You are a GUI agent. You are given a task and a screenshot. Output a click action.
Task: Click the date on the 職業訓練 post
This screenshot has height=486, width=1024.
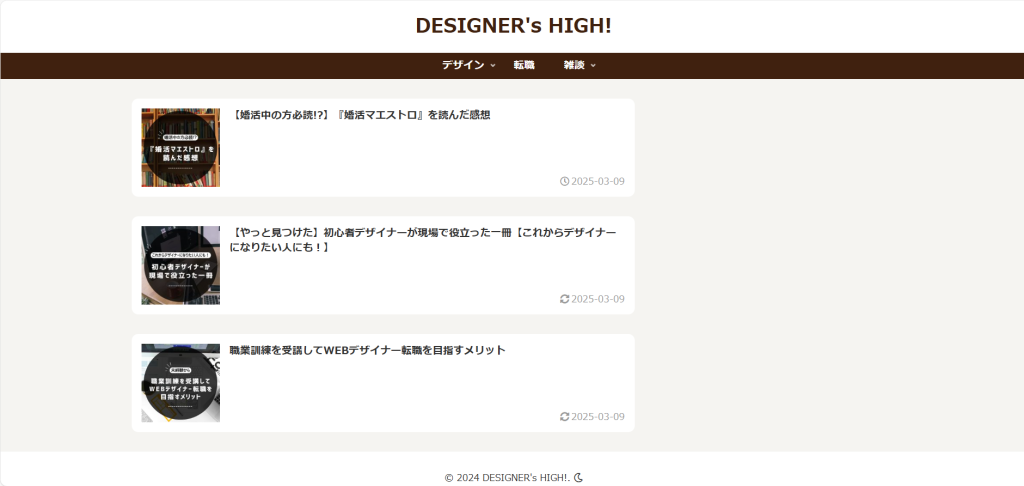pos(598,416)
